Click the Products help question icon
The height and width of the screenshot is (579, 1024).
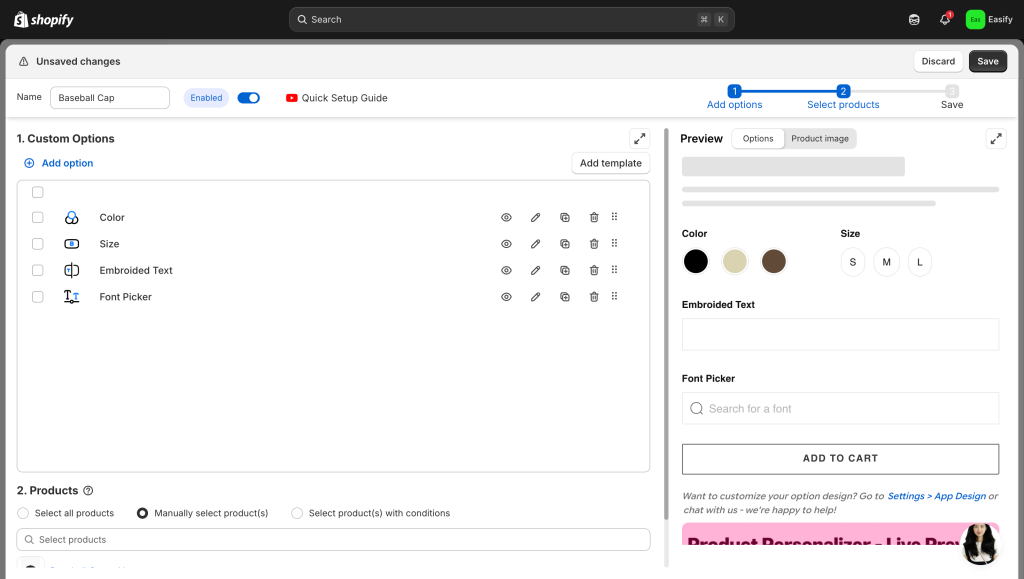click(x=88, y=491)
